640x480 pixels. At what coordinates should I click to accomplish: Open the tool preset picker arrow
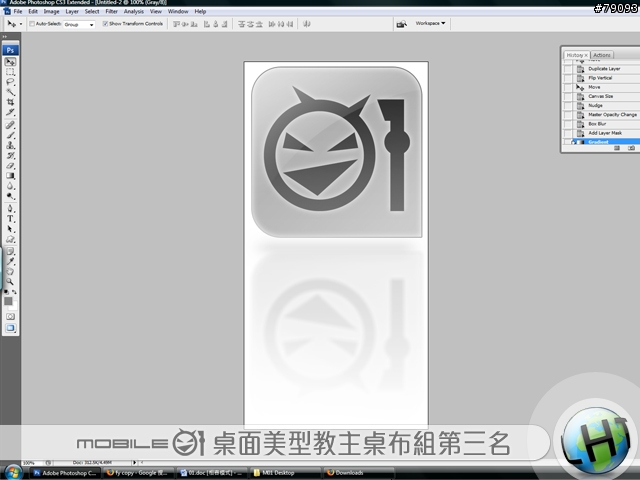[x=21, y=24]
